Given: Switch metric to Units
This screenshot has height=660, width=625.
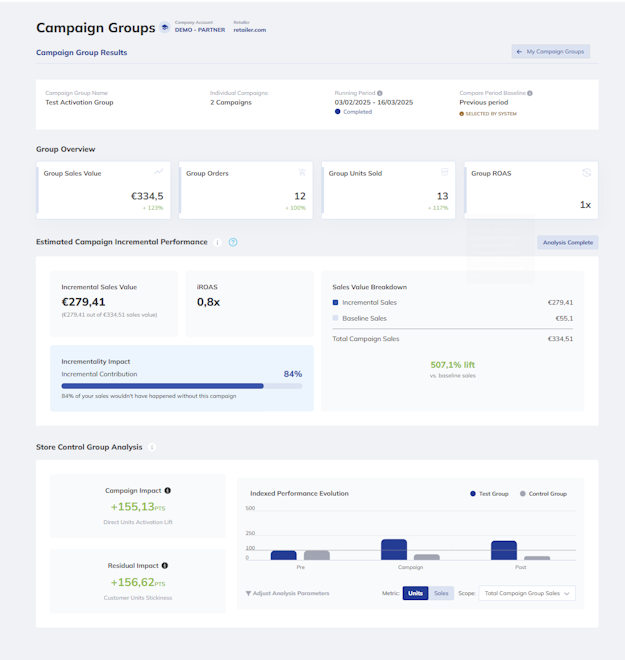Looking at the screenshot, I should (415, 593).
